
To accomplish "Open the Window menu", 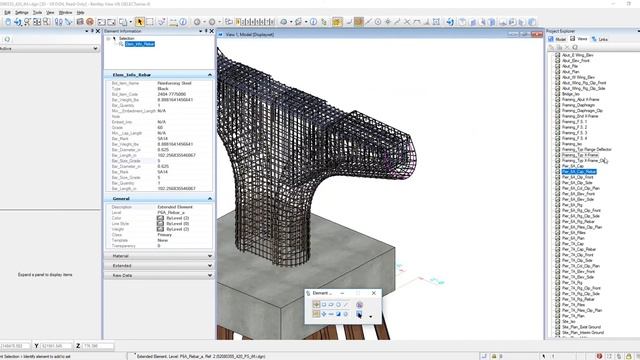I will 65,13.
